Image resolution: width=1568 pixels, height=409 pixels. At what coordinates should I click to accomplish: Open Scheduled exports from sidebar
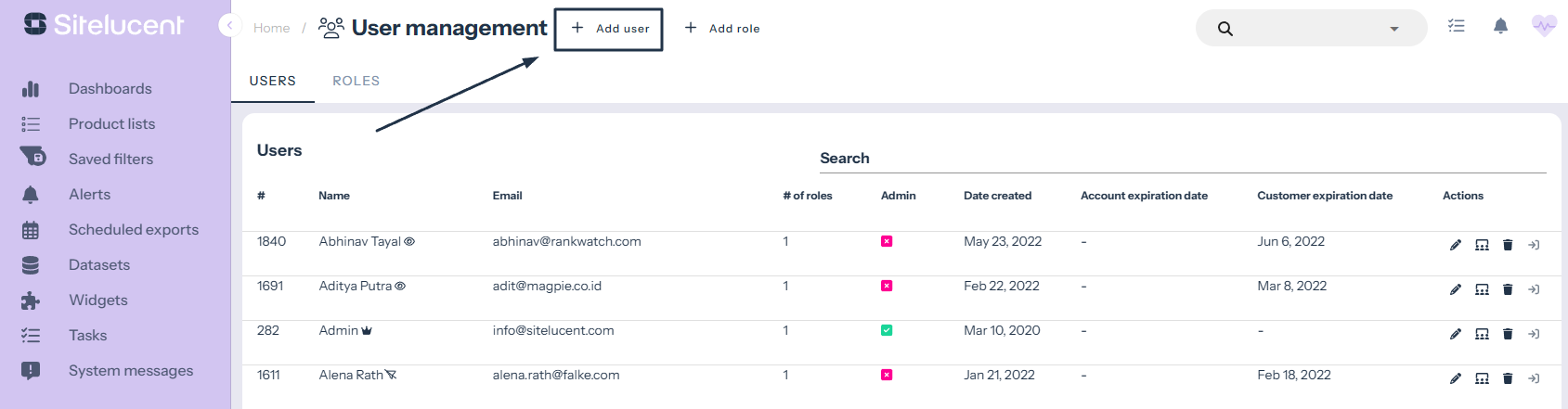pyautogui.click(x=133, y=230)
